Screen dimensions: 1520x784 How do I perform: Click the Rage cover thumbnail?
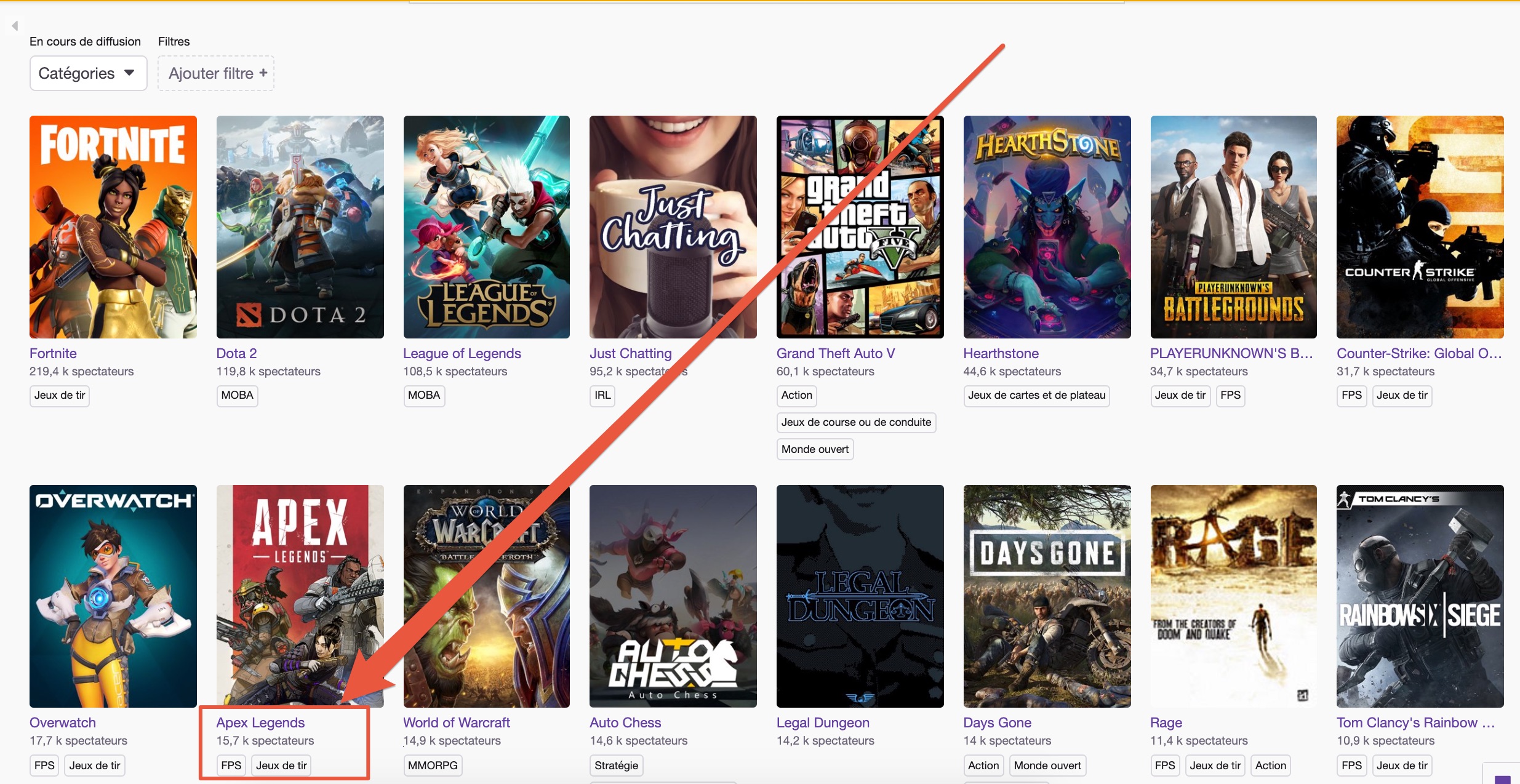(1234, 596)
